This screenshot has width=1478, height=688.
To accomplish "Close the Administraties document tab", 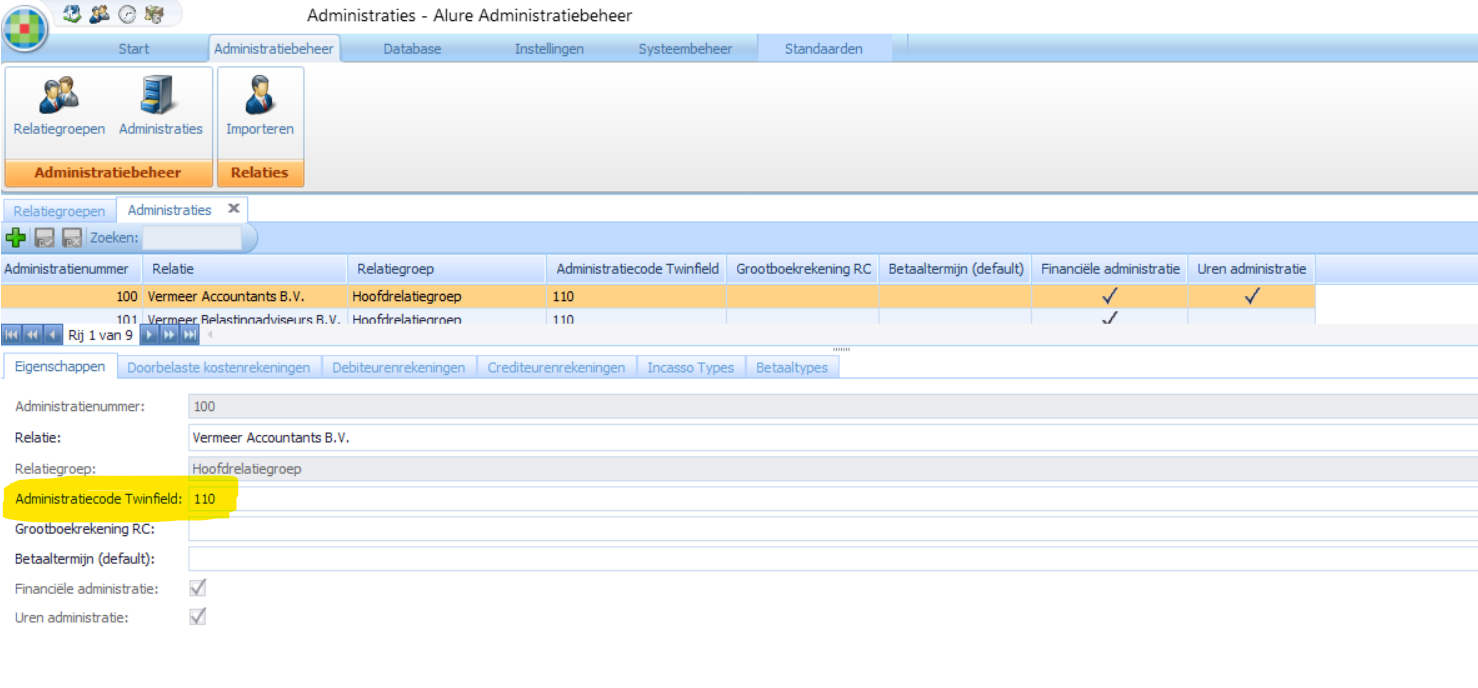I will 234,209.
